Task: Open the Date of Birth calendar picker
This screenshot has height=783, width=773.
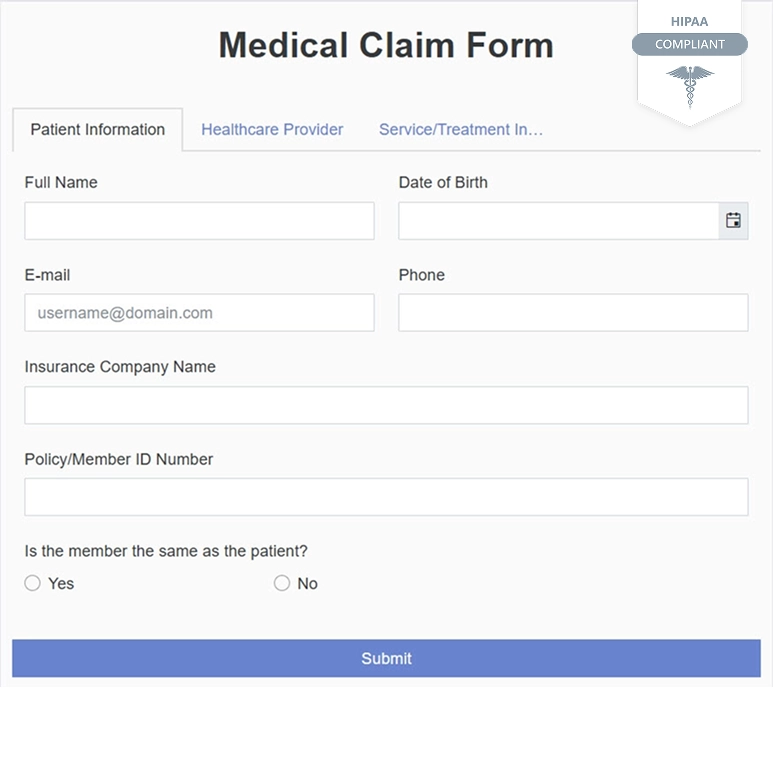Action: click(733, 221)
